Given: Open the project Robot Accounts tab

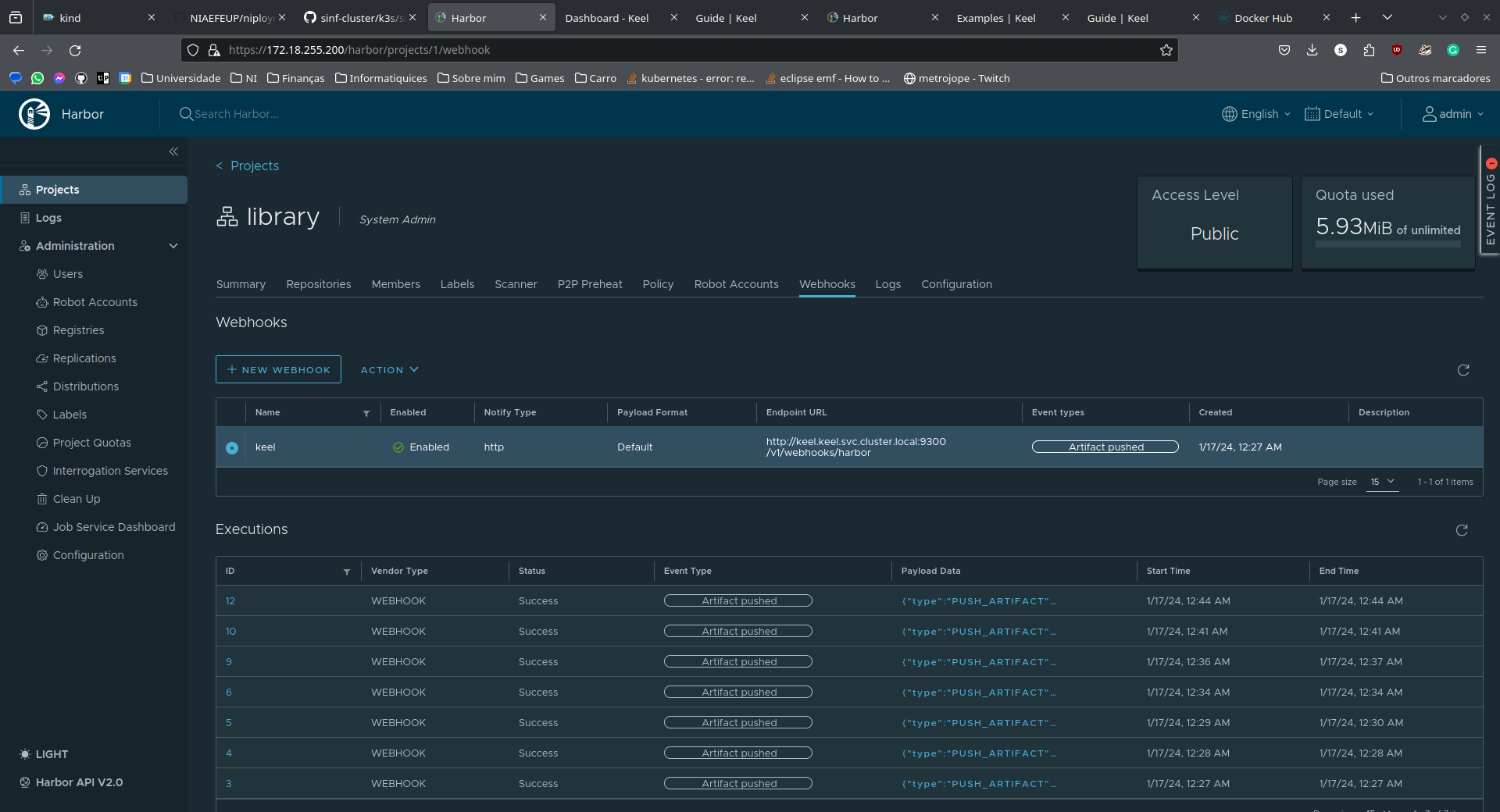Looking at the screenshot, I should pyautogui.click(x=736, y=284).
